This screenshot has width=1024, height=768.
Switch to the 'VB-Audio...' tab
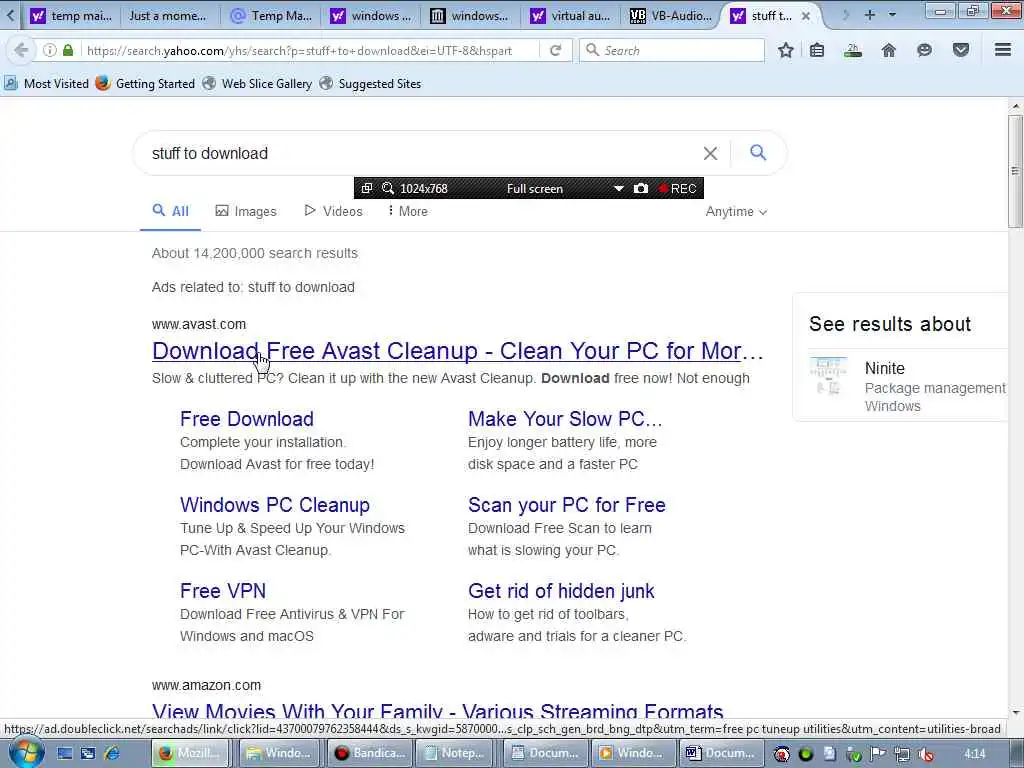click(x=671, y=16)
